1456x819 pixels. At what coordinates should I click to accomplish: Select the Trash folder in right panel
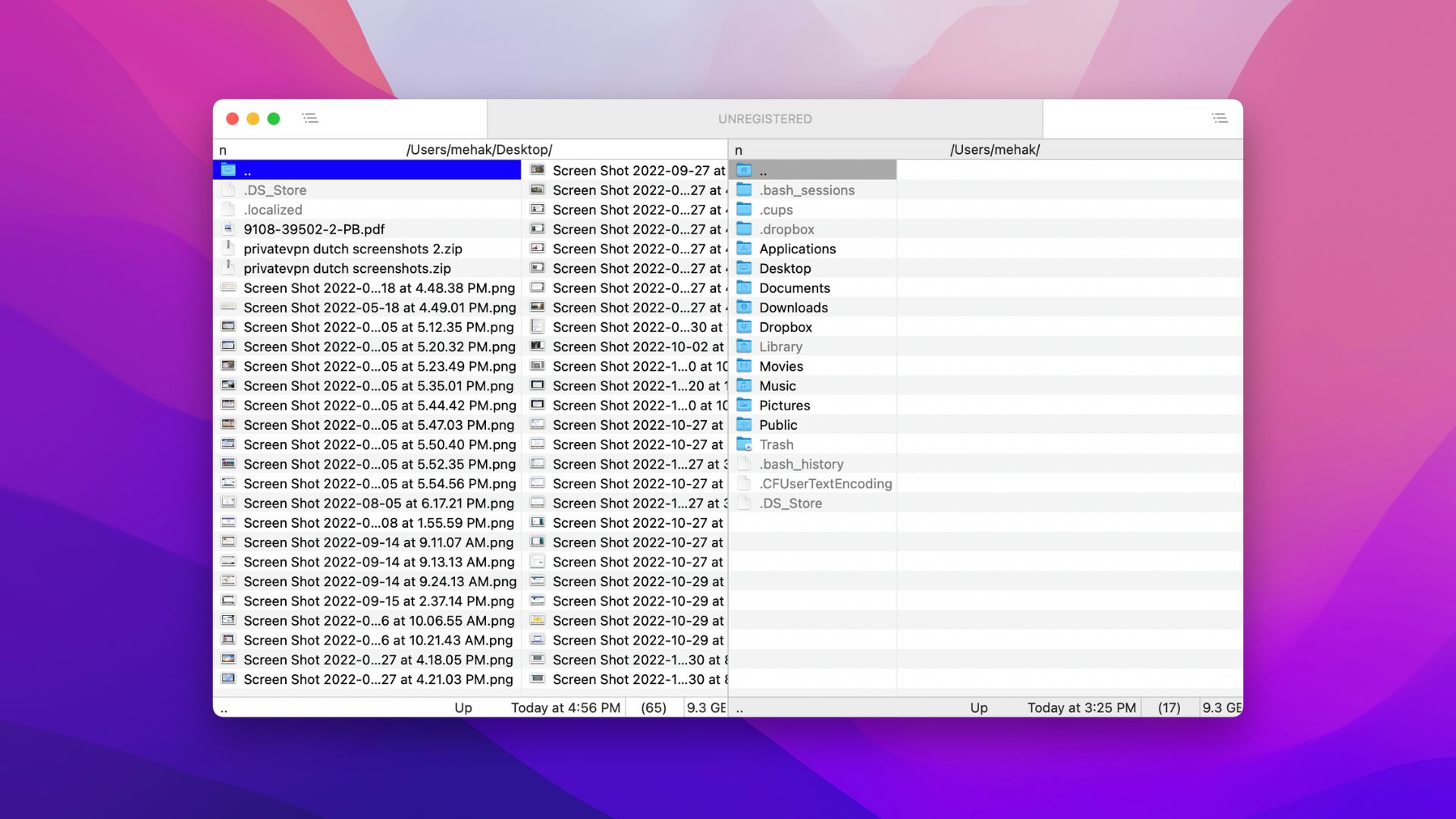click(776, 445)
